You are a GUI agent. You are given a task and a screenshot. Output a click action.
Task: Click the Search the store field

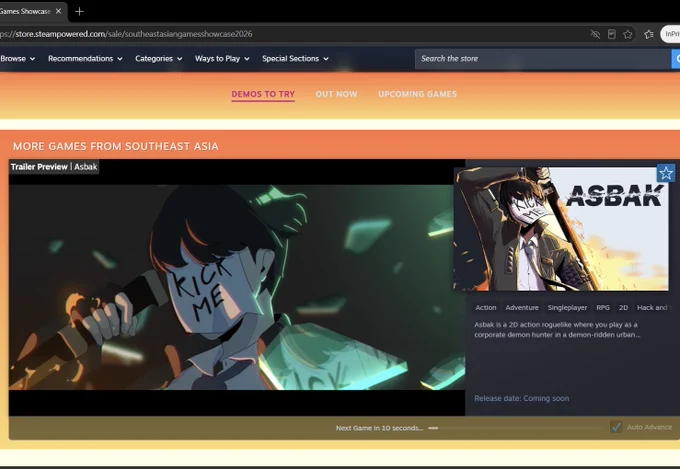click(x=543, y=59)
